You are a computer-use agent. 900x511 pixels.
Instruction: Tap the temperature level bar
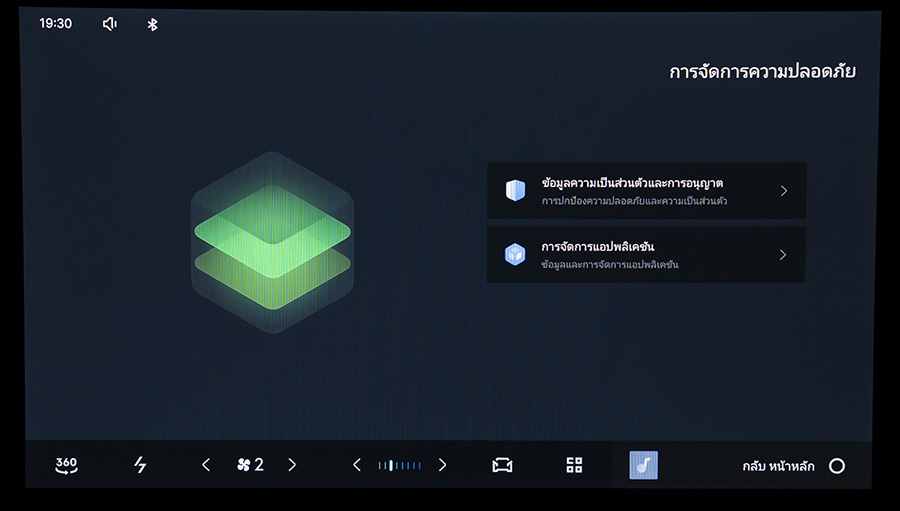[399, 465]
